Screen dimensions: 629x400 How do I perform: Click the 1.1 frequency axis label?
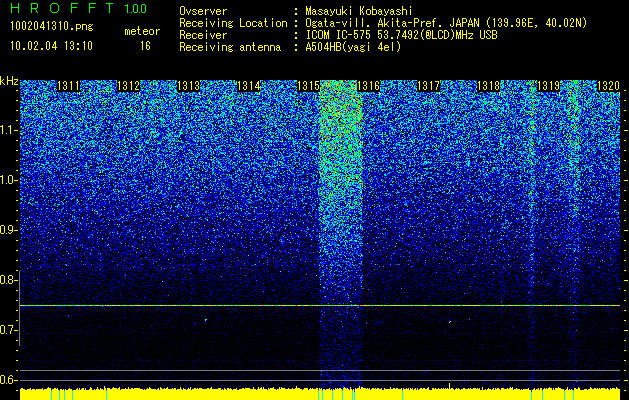(x=8, y=130)
